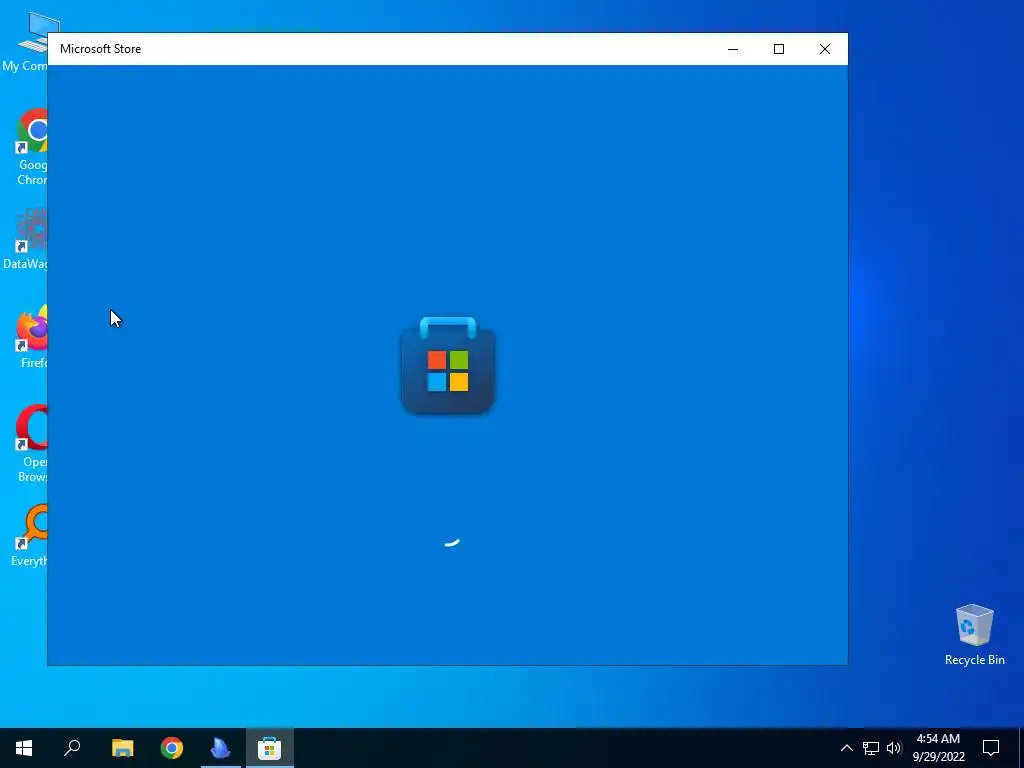Open the volume speaker icon
The height and width of the screenshot is (768, 1024).
pyautogui.click(x=894, y=748)
